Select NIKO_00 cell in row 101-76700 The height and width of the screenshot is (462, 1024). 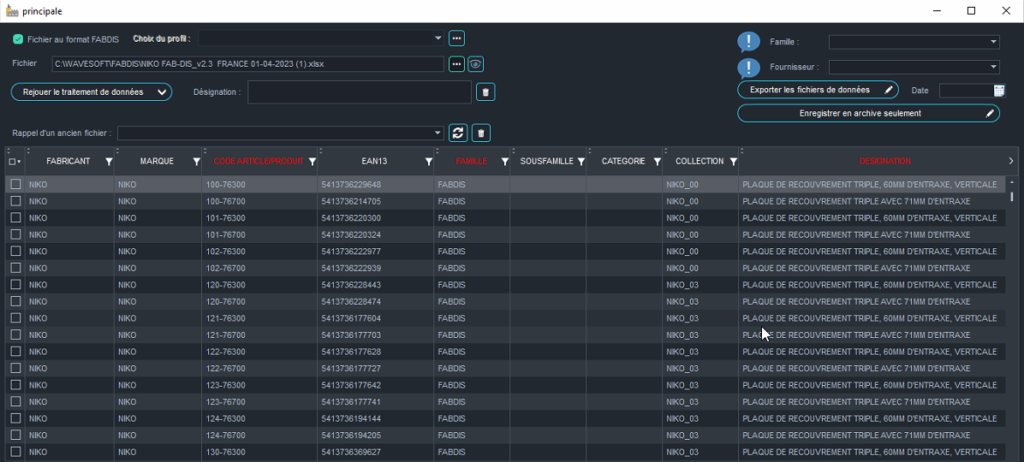coord(700,235)
